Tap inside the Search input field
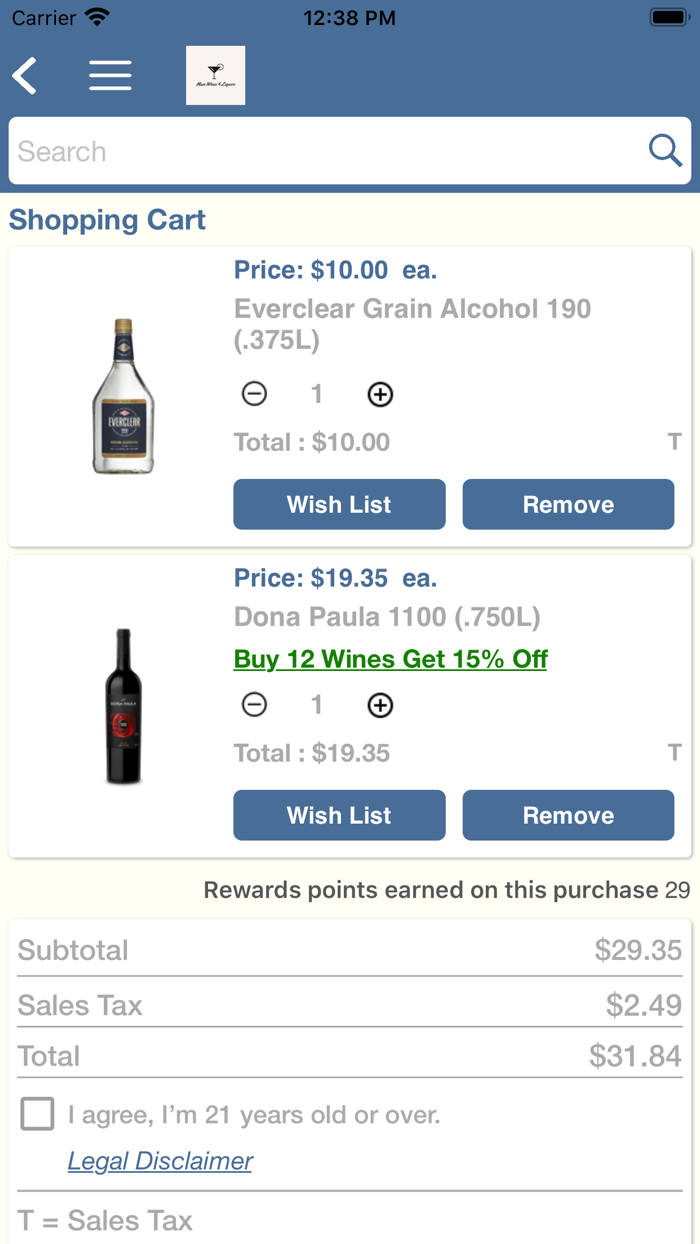700x1244 pixels. [300, 150]
